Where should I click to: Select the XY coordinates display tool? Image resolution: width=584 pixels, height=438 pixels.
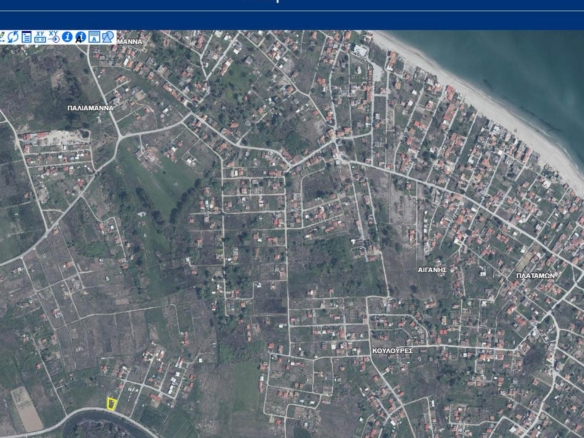point(40,37)
